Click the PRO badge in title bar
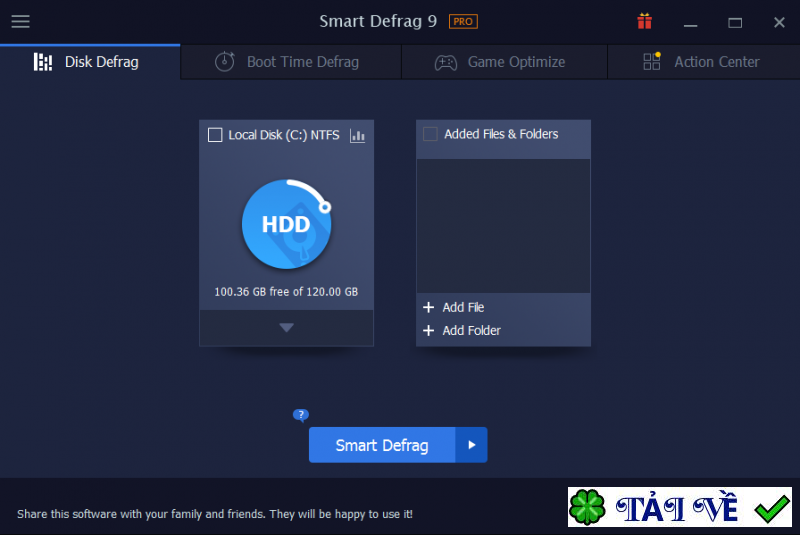800x535 pixels. click(x=463, y=21)
